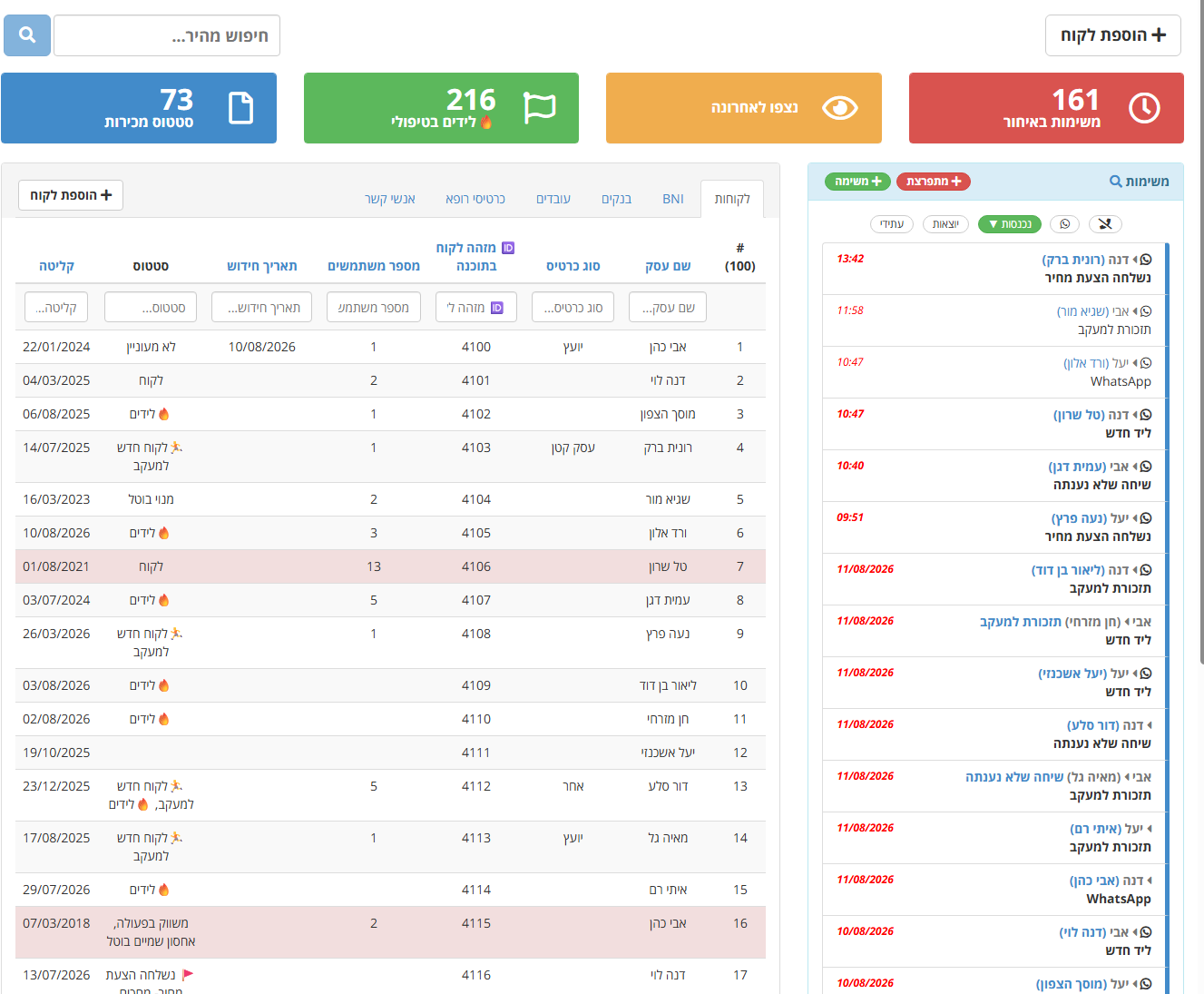Click the flag icon on leads card

coord(540,108)
